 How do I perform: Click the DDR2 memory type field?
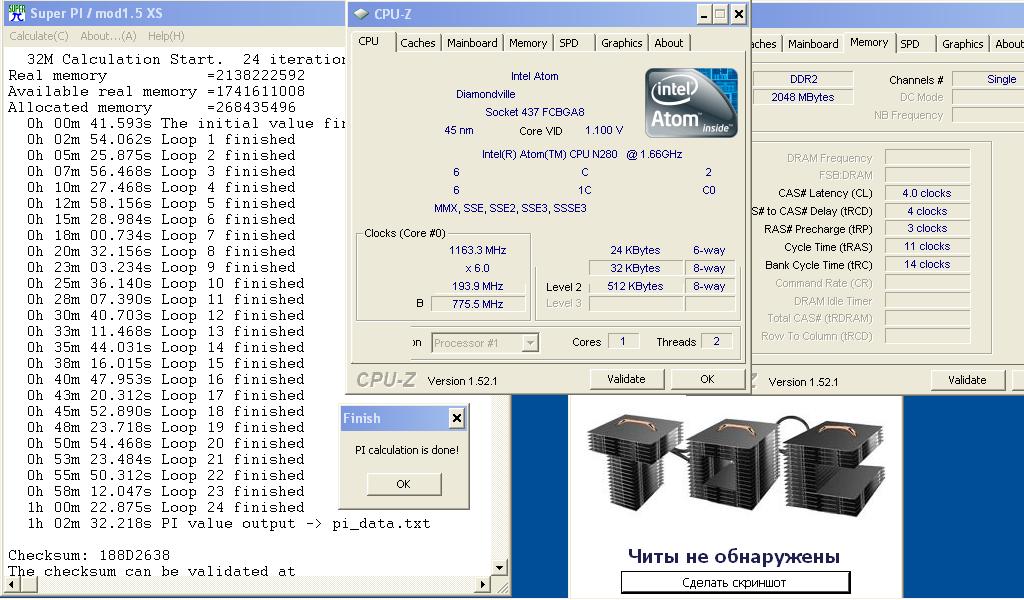[803, 79]
